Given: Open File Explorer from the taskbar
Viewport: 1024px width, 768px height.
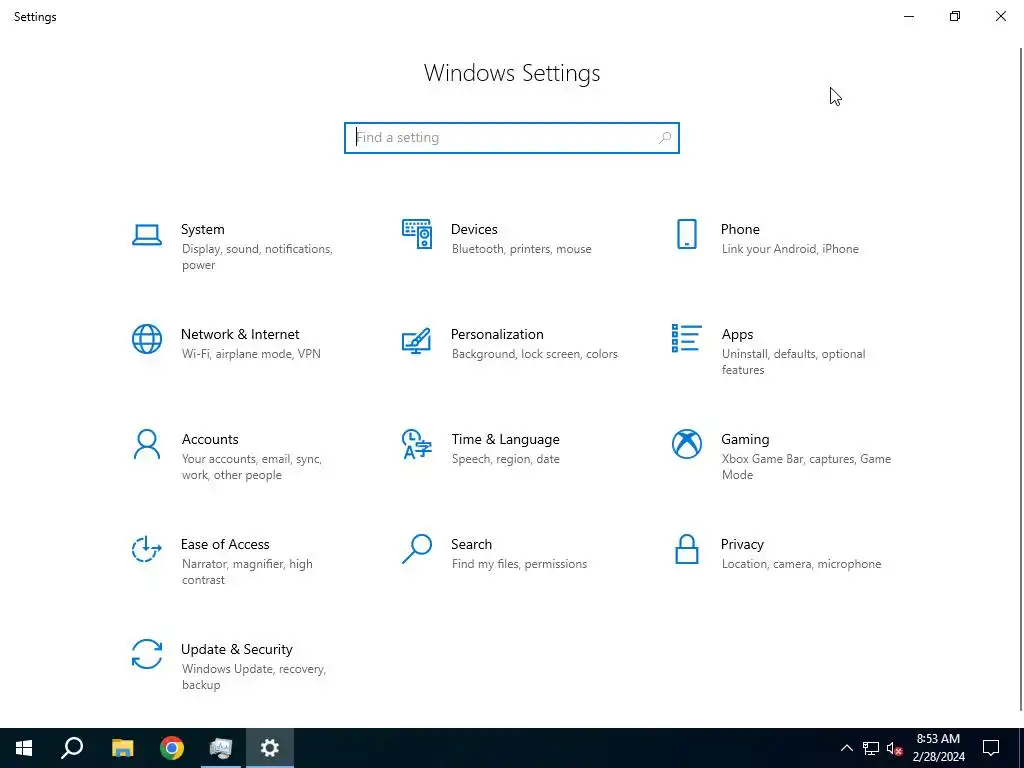Looking at the screenshot, I should (x=122, y=748).
